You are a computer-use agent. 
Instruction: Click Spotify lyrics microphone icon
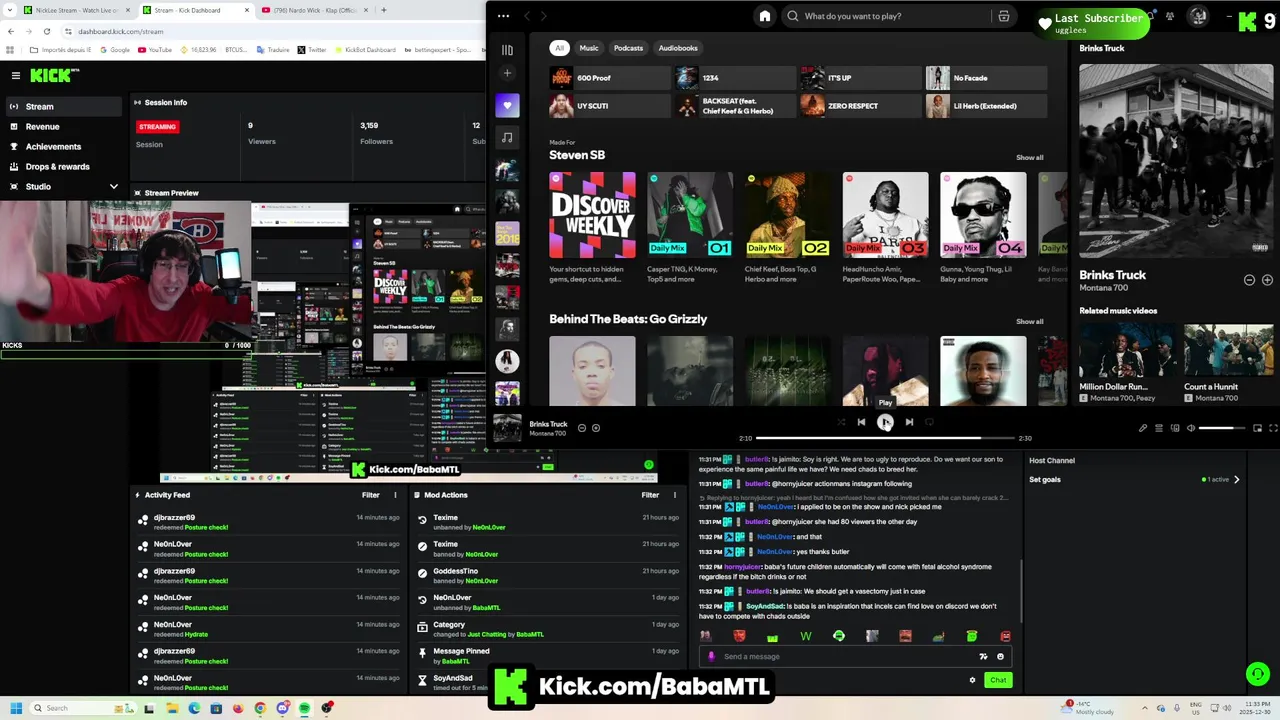pyautogui.click(x=1143, y=428)
